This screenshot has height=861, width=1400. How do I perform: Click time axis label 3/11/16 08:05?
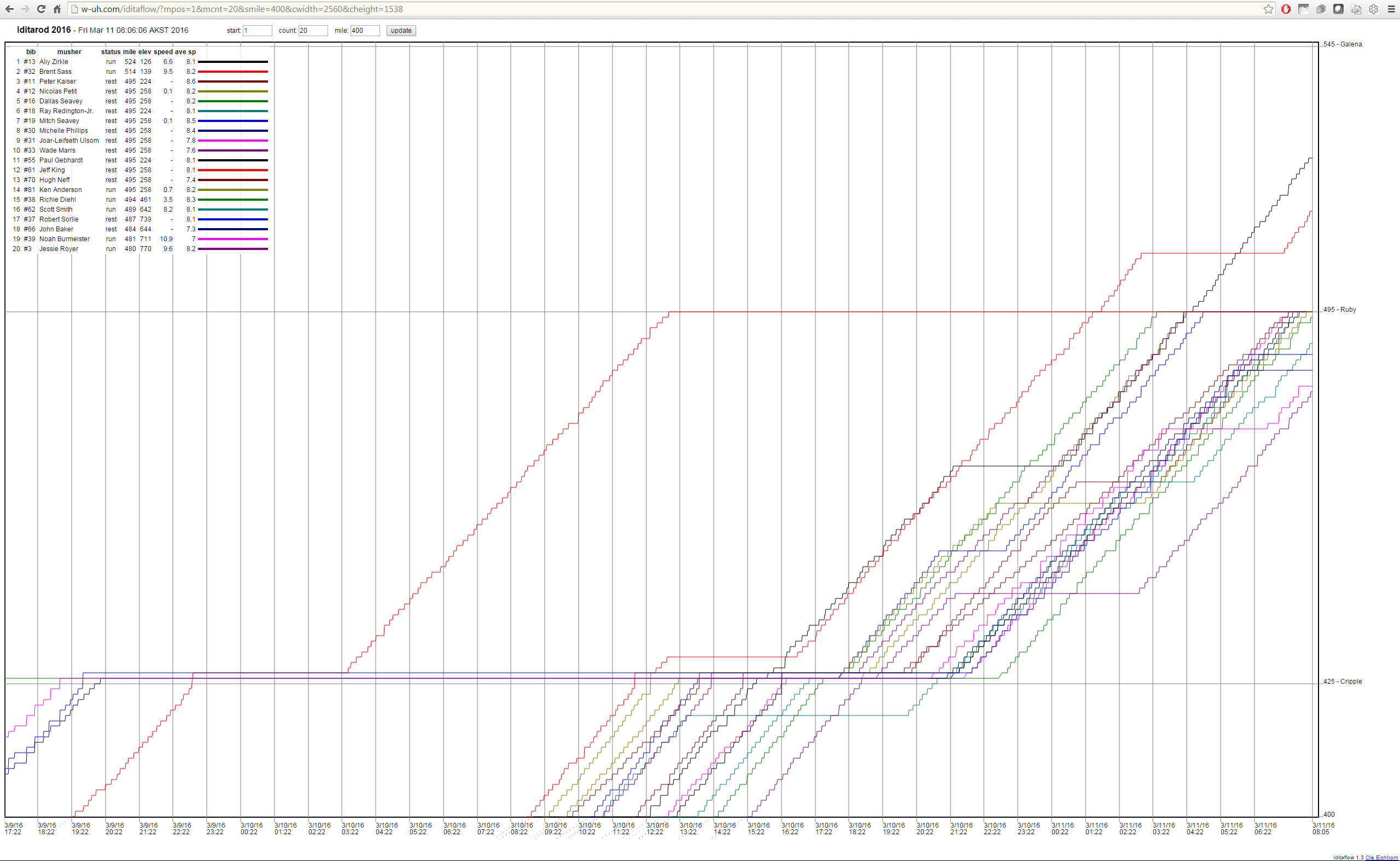pos(1323,829)
